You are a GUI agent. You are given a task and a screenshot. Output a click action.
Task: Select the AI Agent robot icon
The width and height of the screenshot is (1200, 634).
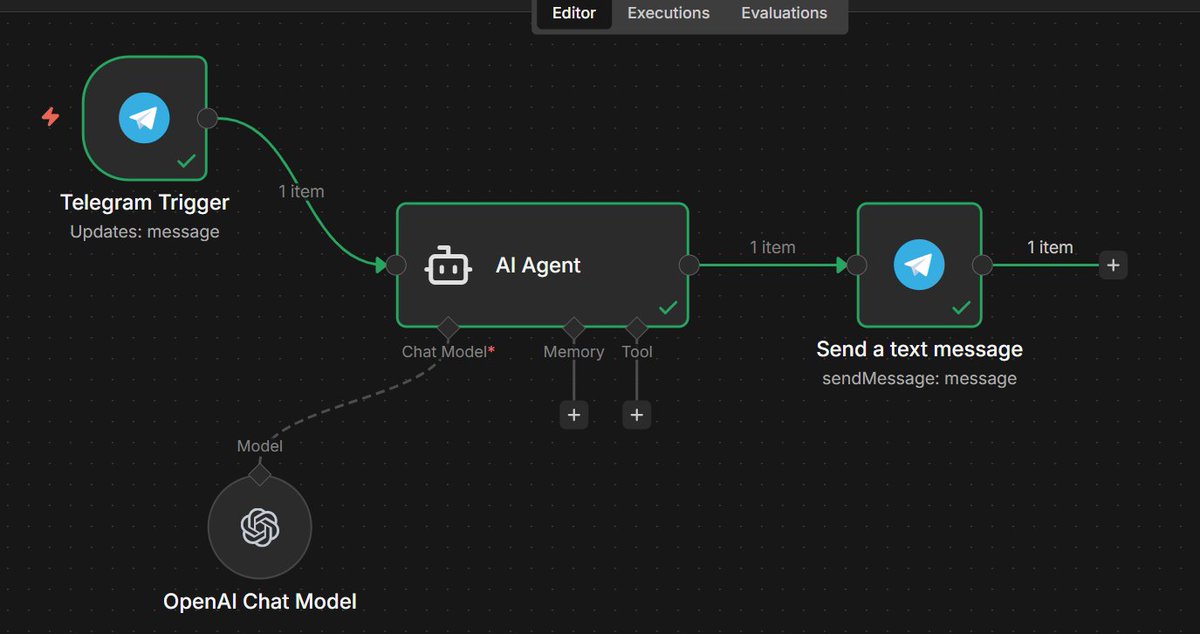click(448, 265)
